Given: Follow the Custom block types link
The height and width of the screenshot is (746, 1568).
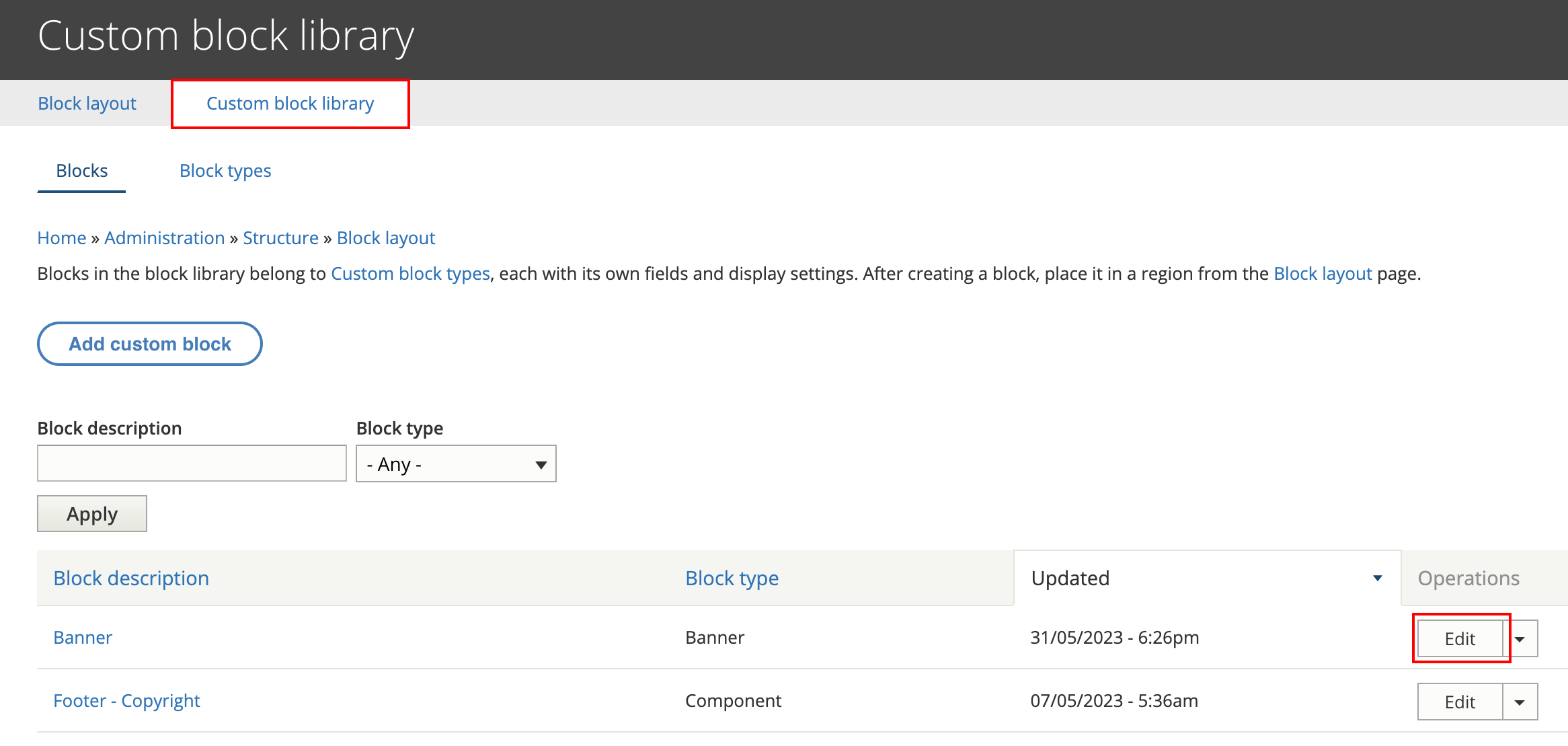Looking at the screenshot, I should point(410,274).
